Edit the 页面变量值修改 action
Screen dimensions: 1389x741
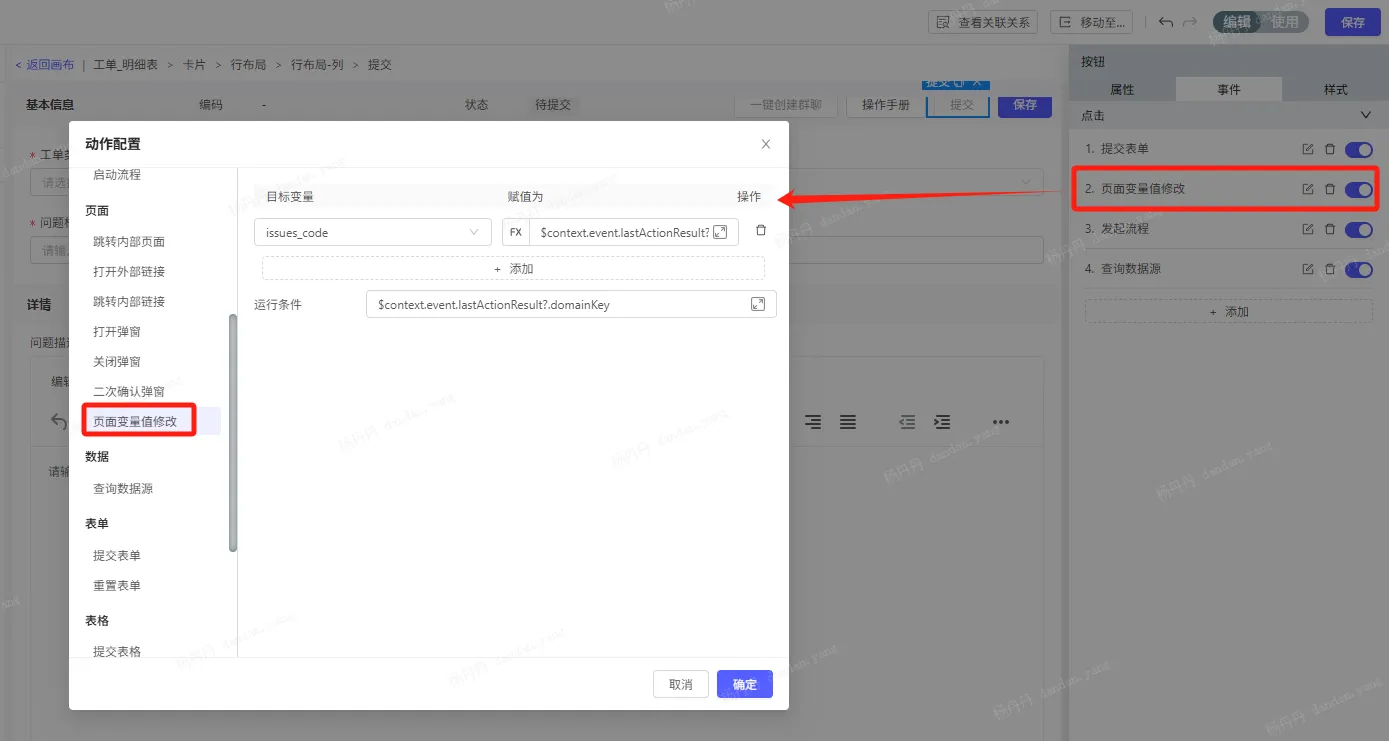tap(1308, 189)
